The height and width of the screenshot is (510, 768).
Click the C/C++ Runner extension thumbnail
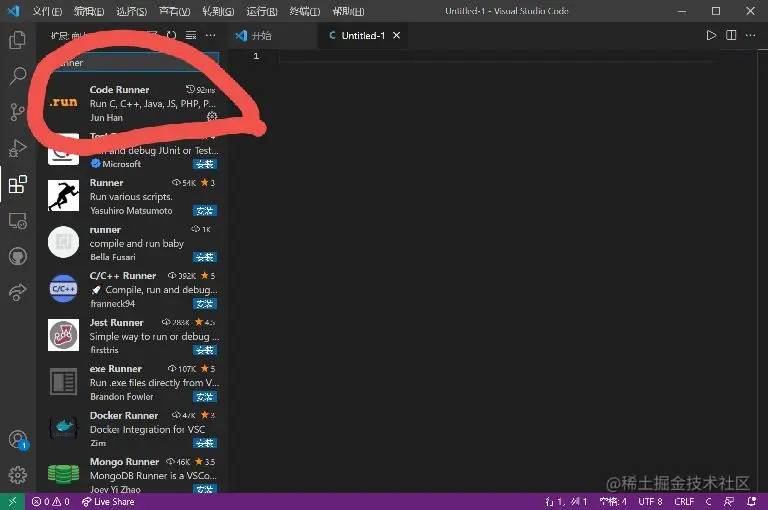(63, 289)
